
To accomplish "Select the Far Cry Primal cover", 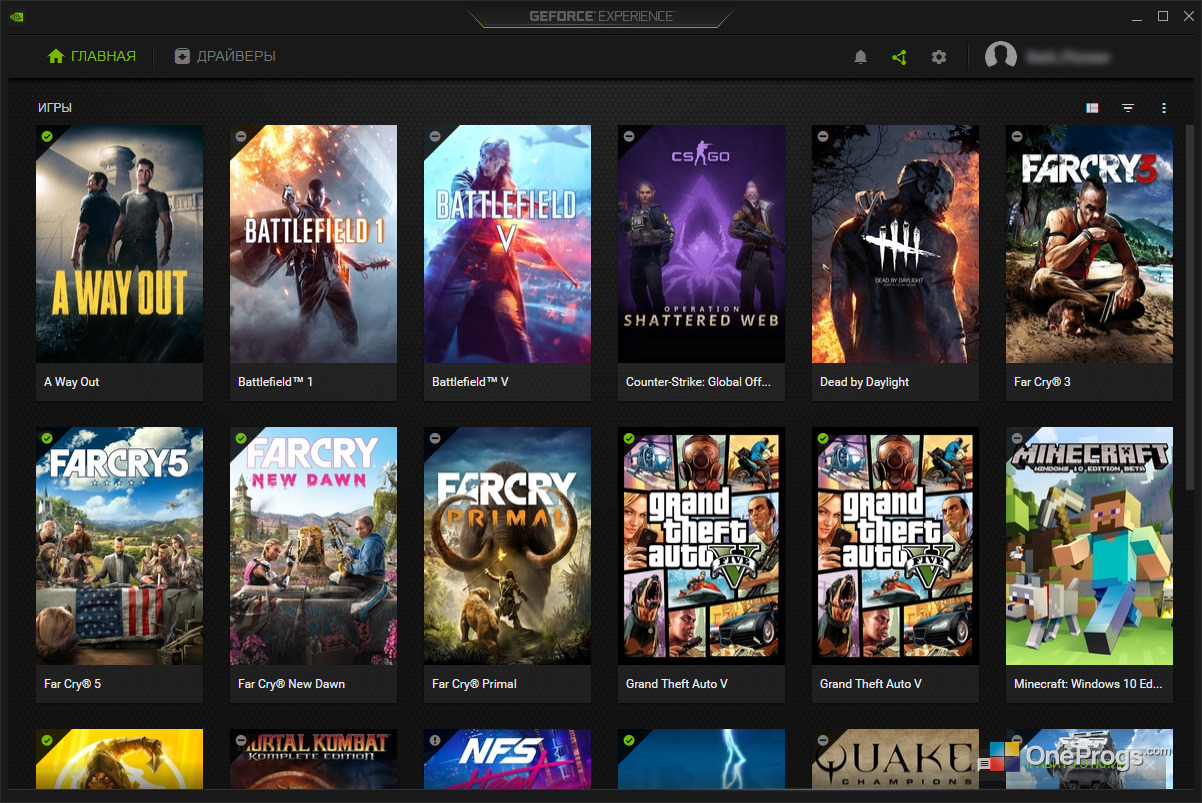I will [507, 546].
